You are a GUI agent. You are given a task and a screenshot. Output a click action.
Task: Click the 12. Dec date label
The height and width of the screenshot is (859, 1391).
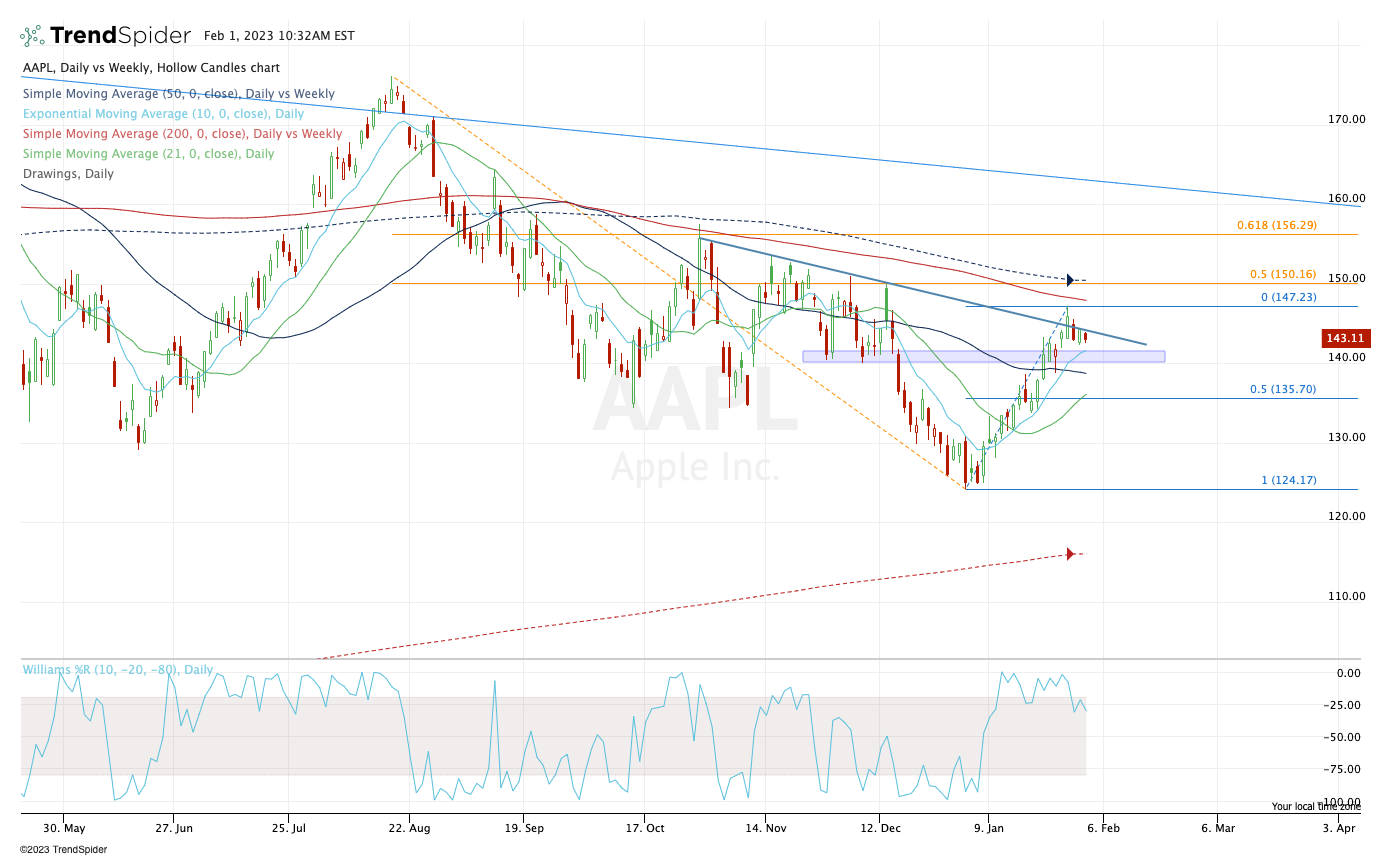coord(879,828)
